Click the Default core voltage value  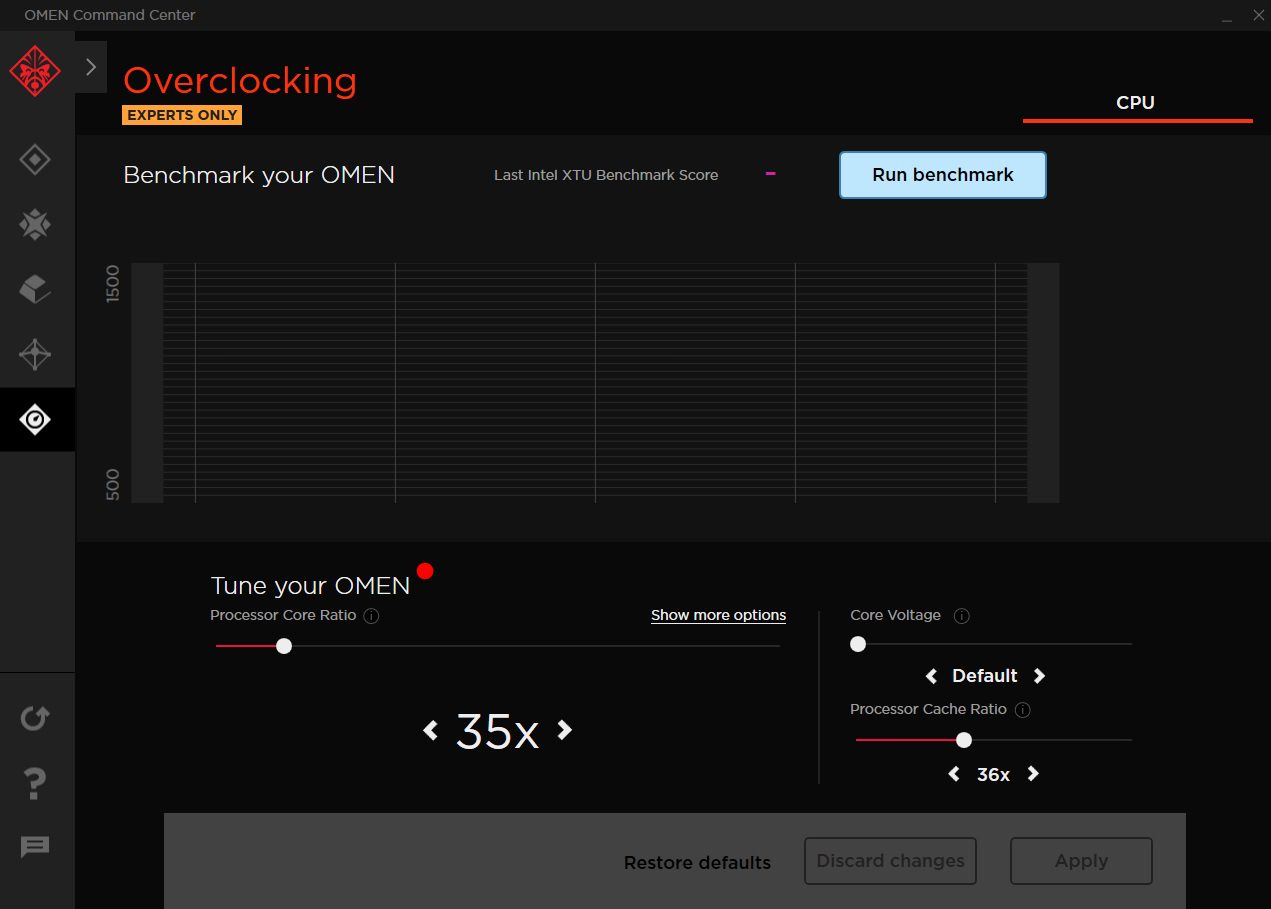[x=985, y=676]
